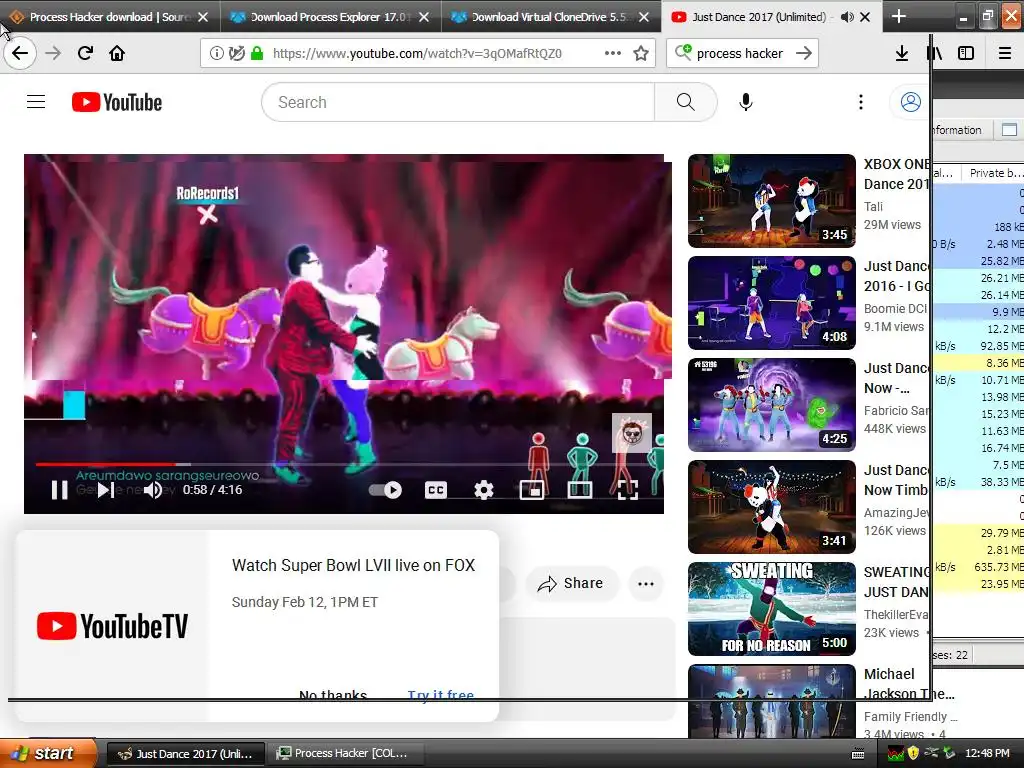The image size is (1024, 768).
Task: Click the URL in the address bar
Action: coord(417,54)
